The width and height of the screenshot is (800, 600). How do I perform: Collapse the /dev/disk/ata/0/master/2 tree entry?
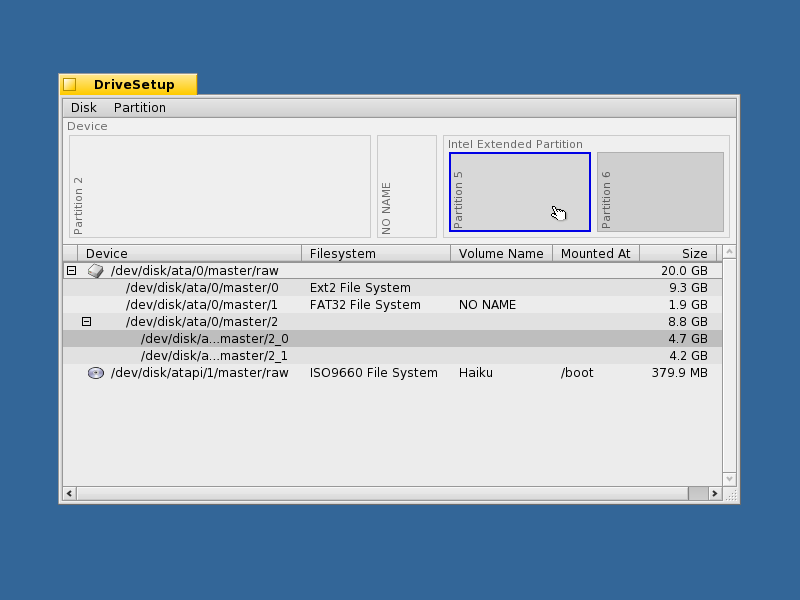tap(86, 321)
